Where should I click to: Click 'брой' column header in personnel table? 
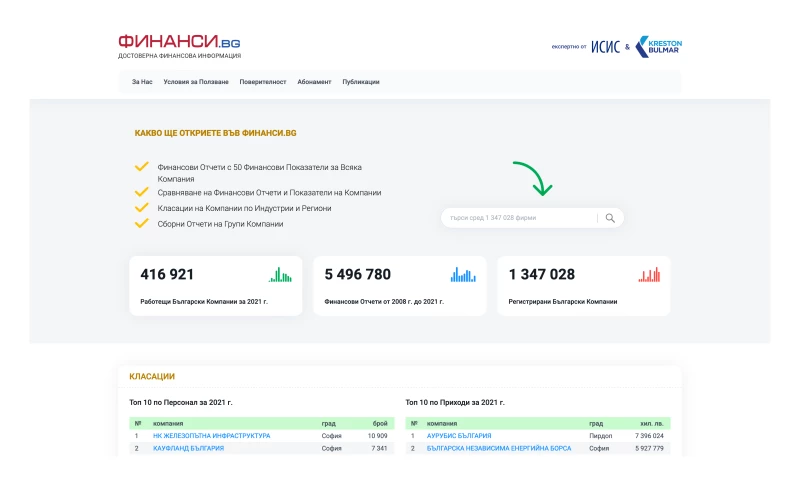click(x=380, y=423)
